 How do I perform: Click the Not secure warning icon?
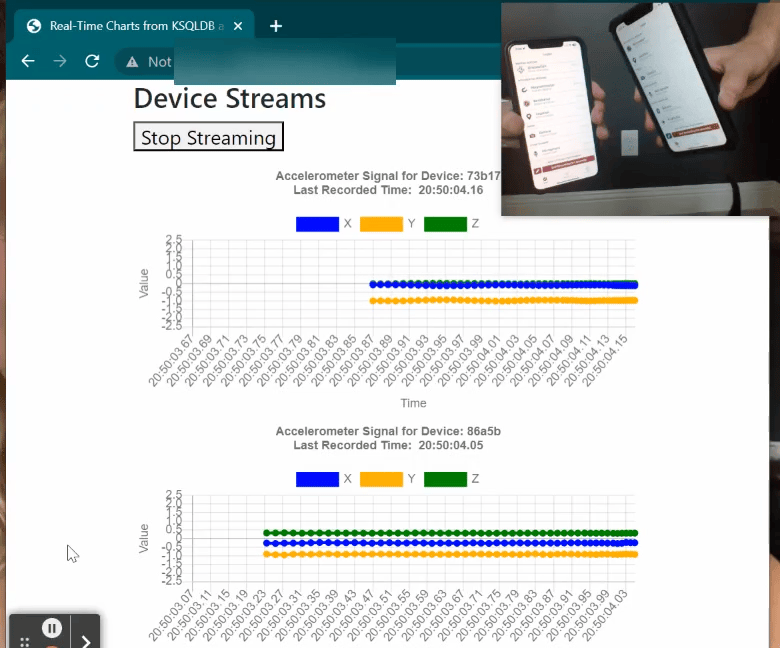tap(132, 62)
